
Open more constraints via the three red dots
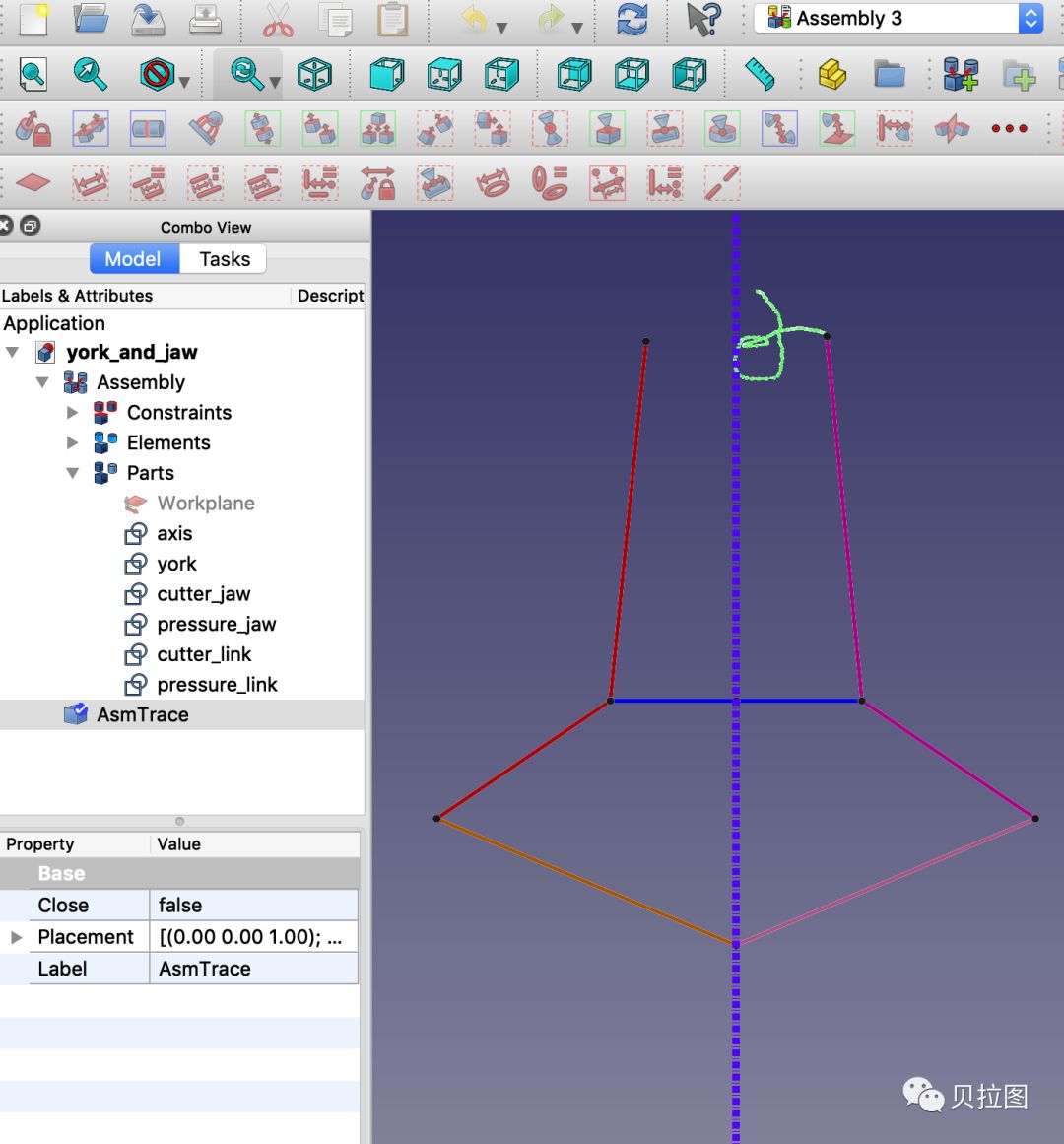(1009, 129)
